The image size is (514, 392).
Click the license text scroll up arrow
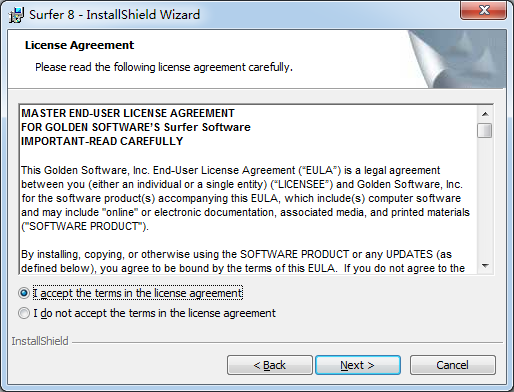tap(485, 114)
